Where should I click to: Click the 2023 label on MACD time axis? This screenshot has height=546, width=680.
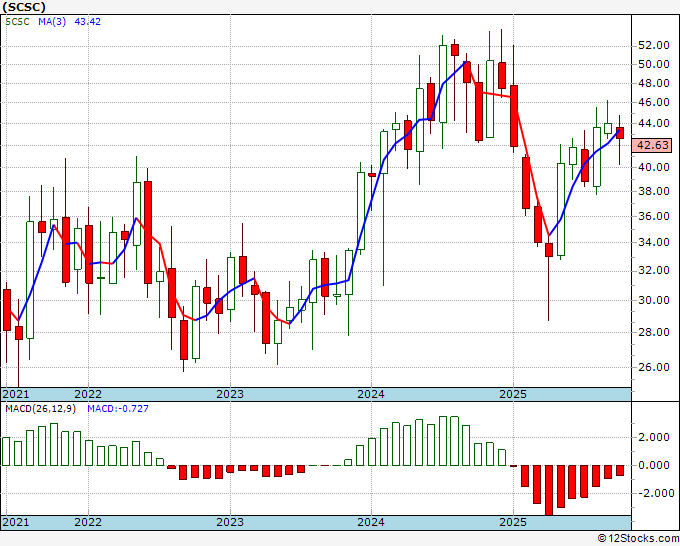click(x=230, y=522)
